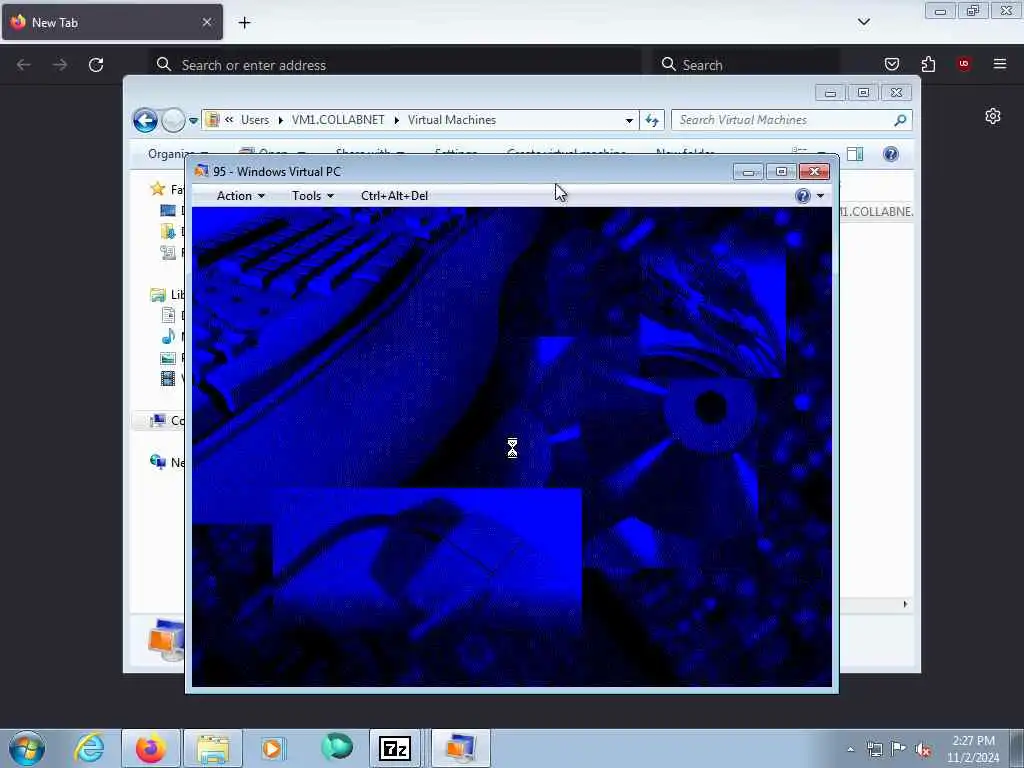The height and width of the screenshot is (768, 1024).
Task: Click the magnifier icon in Explorer search
Action: click(901, 120)
